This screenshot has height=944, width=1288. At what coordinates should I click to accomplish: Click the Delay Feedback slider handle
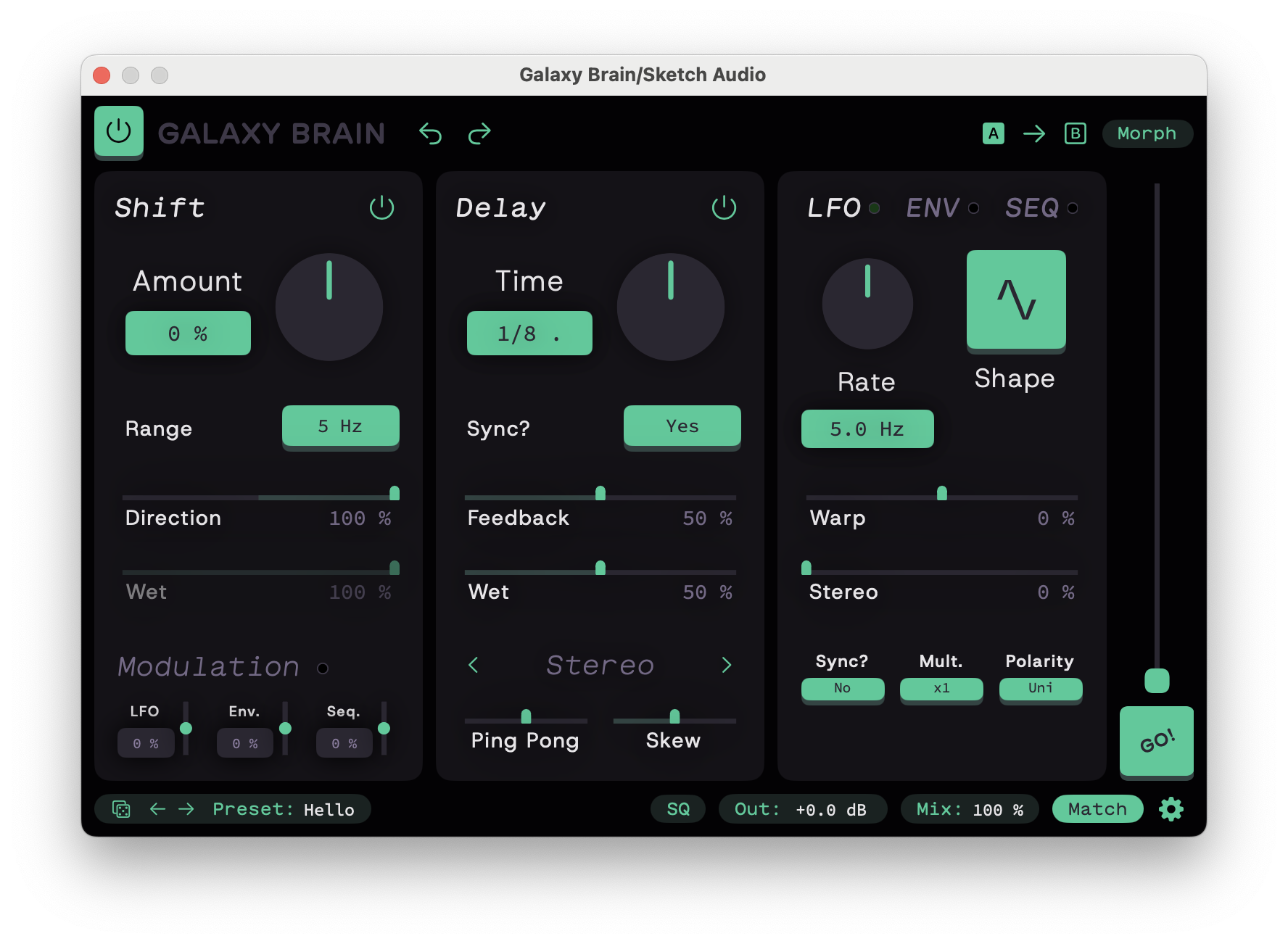click(600, 494)
